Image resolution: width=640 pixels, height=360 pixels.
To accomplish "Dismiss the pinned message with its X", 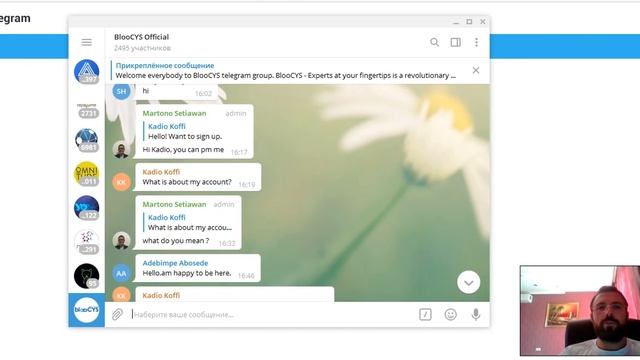I will coord(476,70).
